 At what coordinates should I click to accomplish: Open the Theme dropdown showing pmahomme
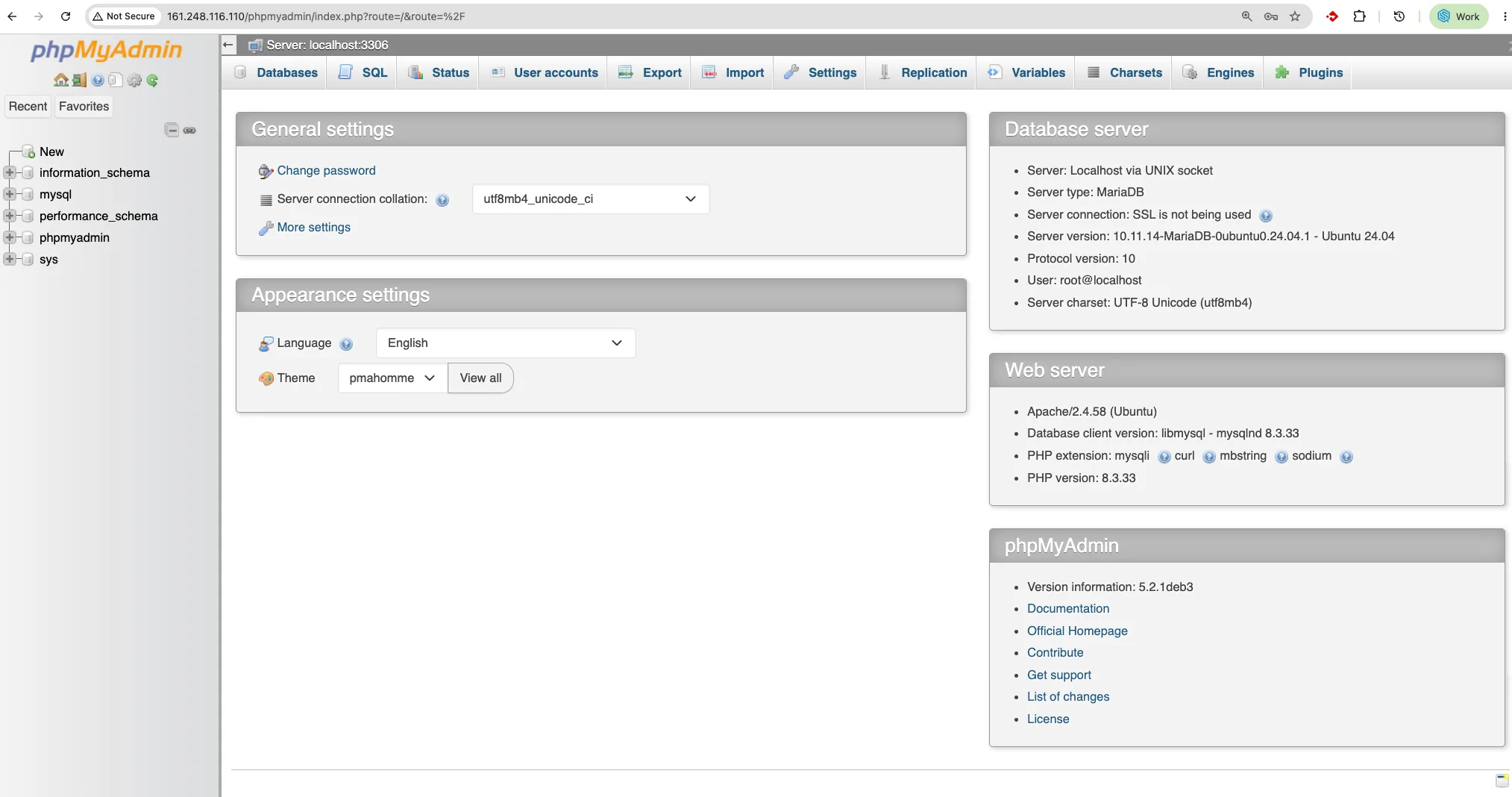[392, 378]
